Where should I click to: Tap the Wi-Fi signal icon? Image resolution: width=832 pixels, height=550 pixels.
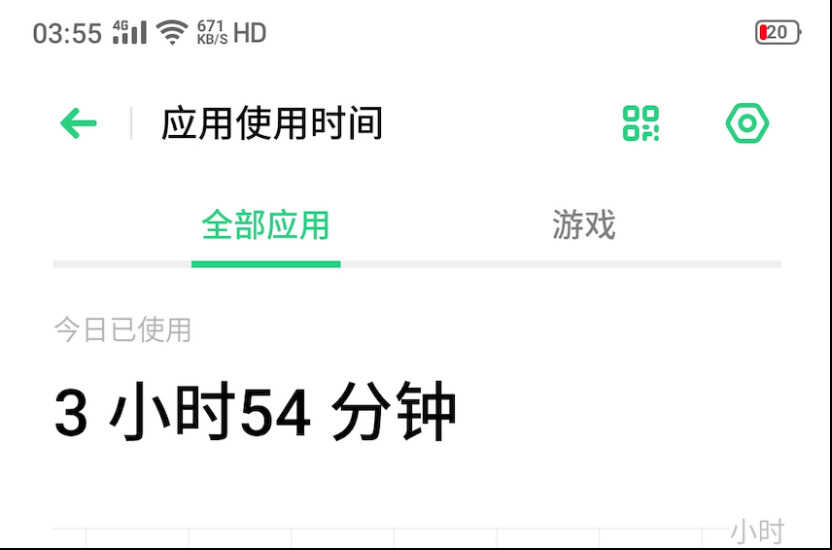[x=172, y=32]
